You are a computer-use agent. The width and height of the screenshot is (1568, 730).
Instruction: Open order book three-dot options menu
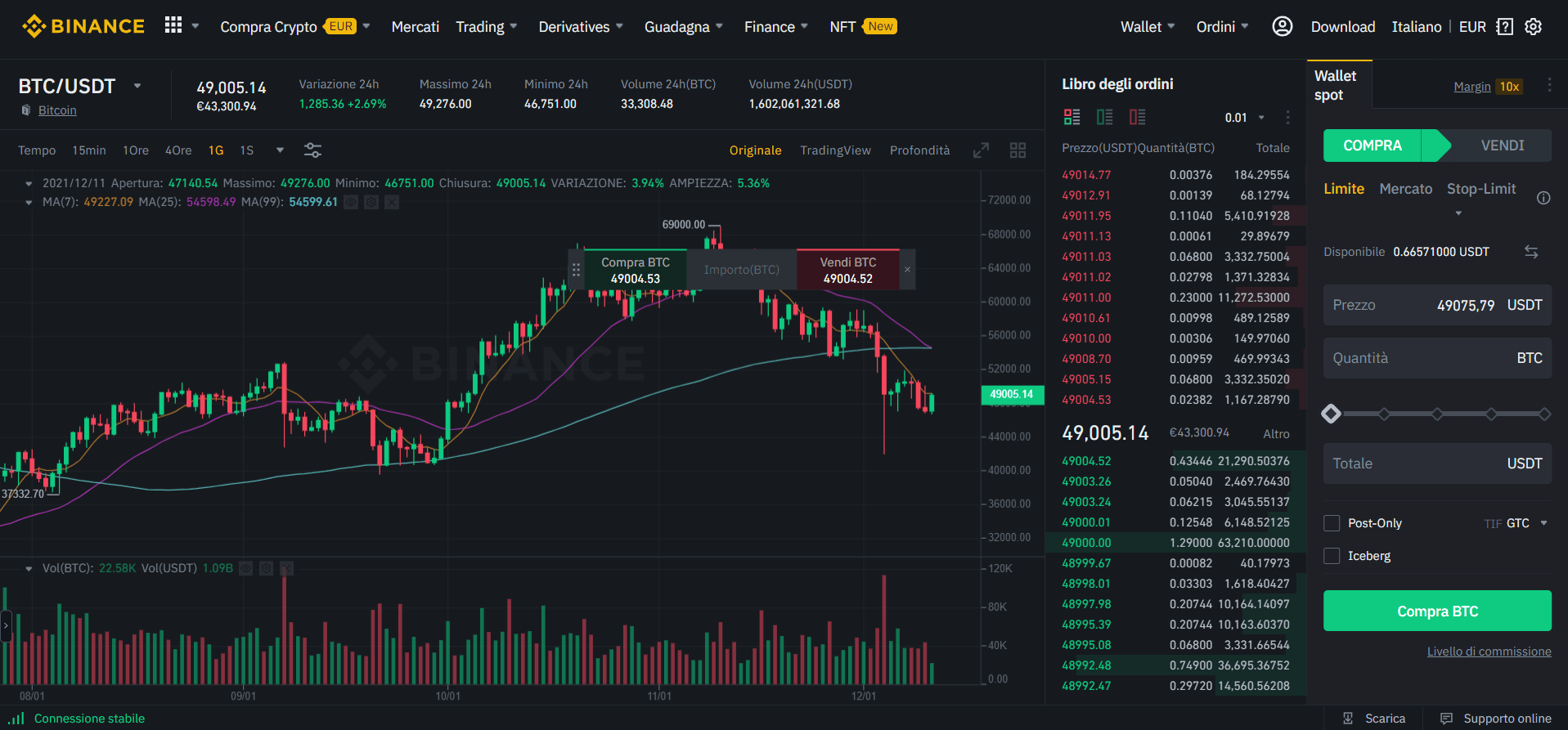pos(1287,117)
